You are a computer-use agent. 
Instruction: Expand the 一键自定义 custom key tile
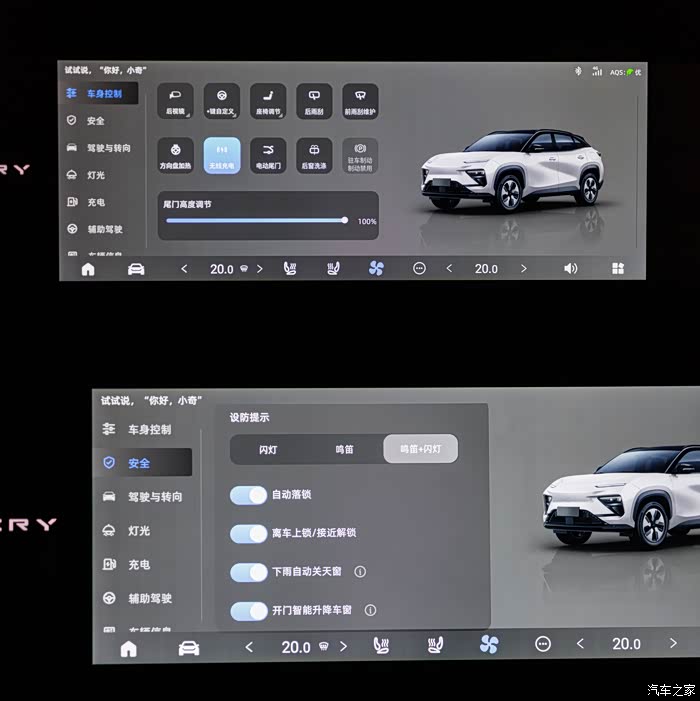pos(222,102)
